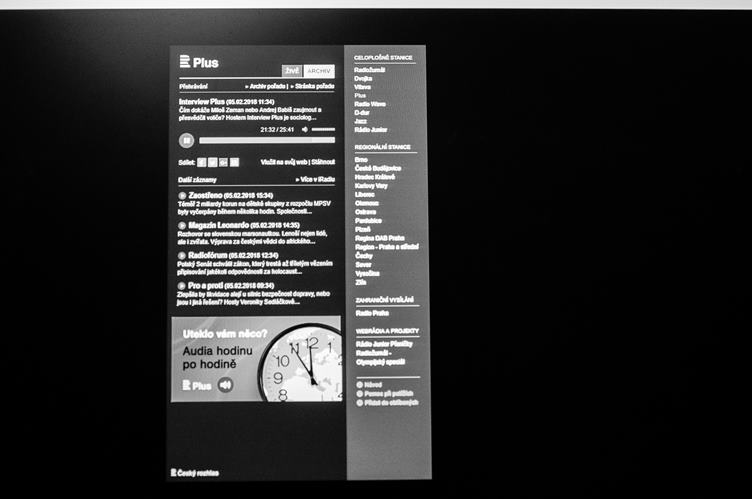Screen dimensions: 752x499
Task: Switch to the Archiv tab
Action: point(319,71)
